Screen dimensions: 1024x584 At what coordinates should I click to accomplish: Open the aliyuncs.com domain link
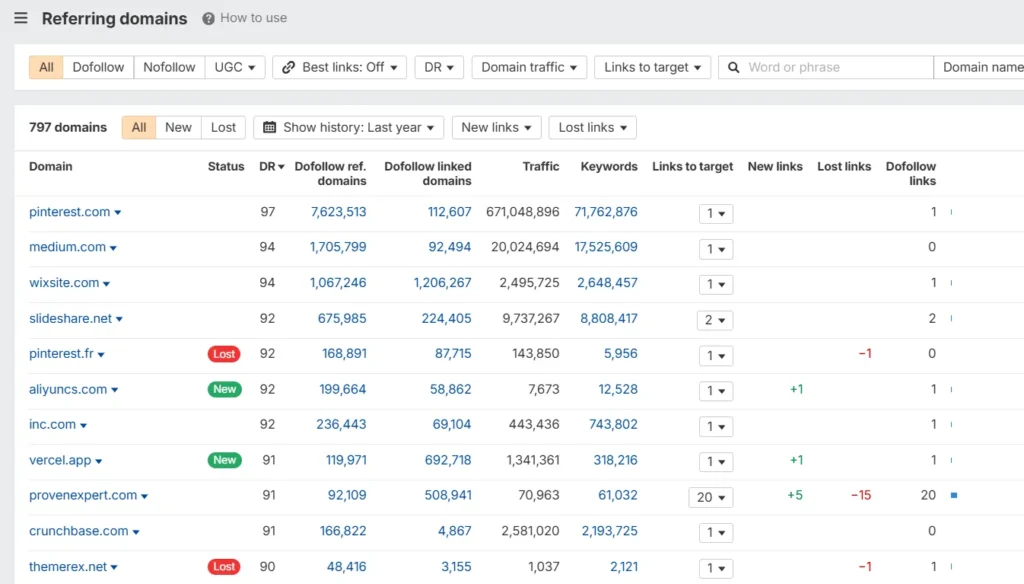(x=68, y=389)
